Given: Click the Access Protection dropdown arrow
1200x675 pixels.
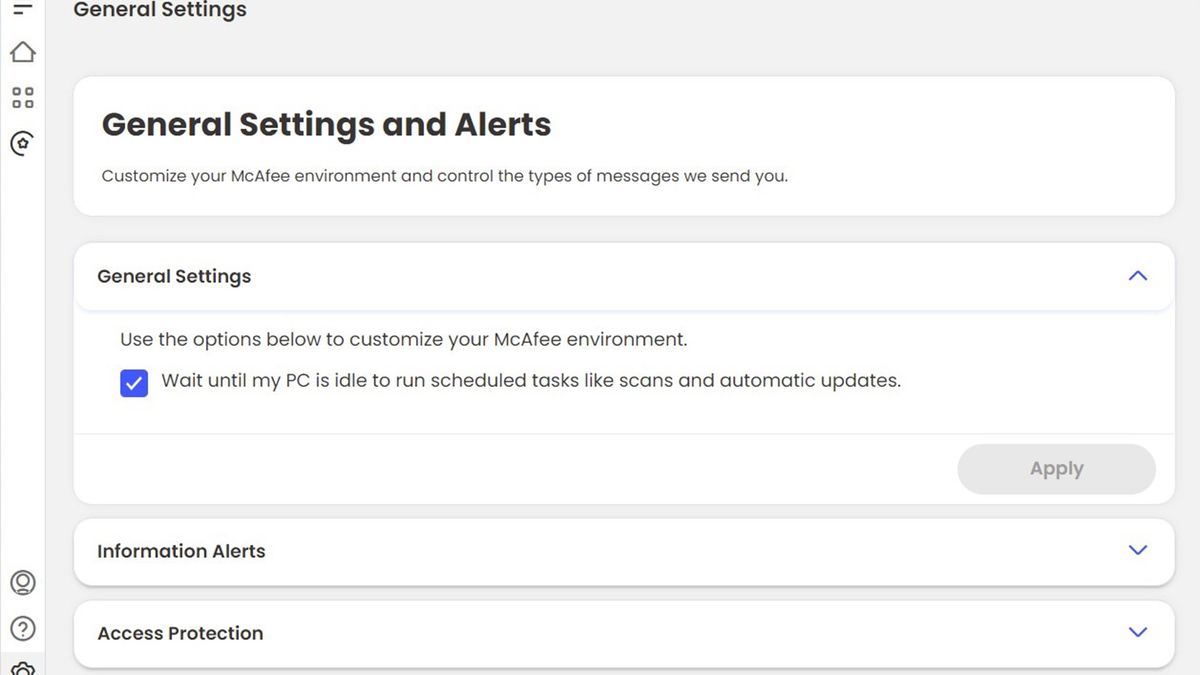Looking at the screenshot, I should 1137,632.
